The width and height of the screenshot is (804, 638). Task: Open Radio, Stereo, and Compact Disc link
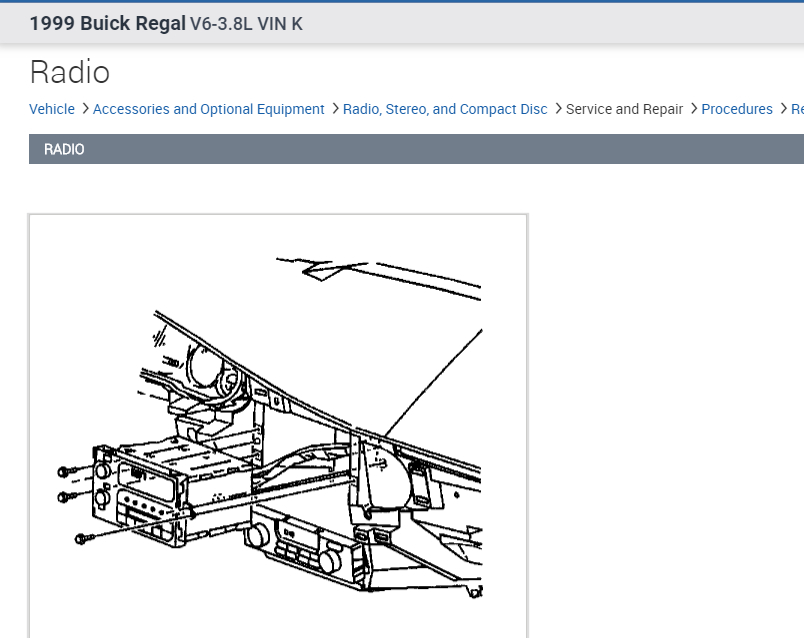click(x=445, y=109)
